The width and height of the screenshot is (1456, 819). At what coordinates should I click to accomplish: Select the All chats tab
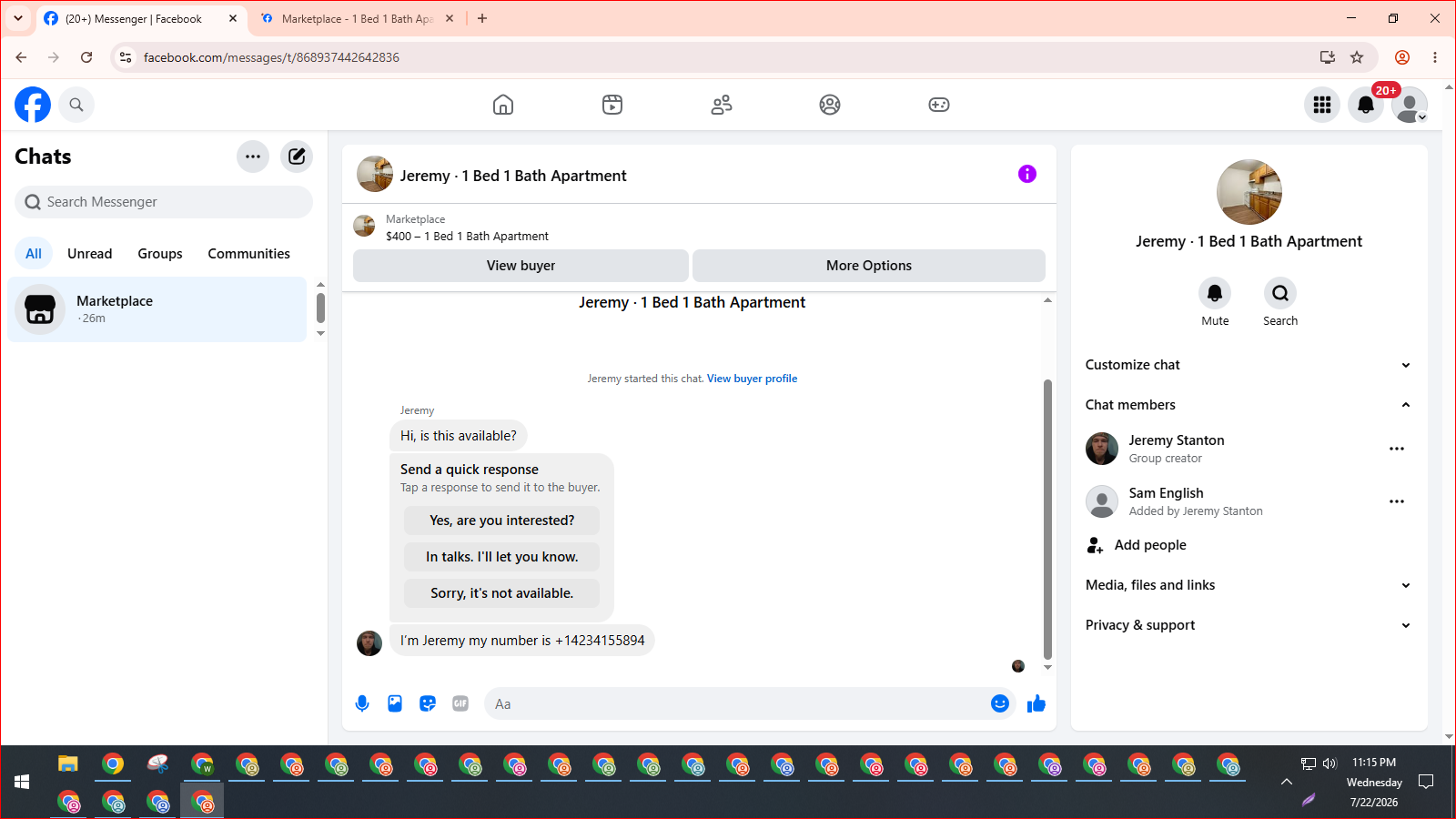34,254
